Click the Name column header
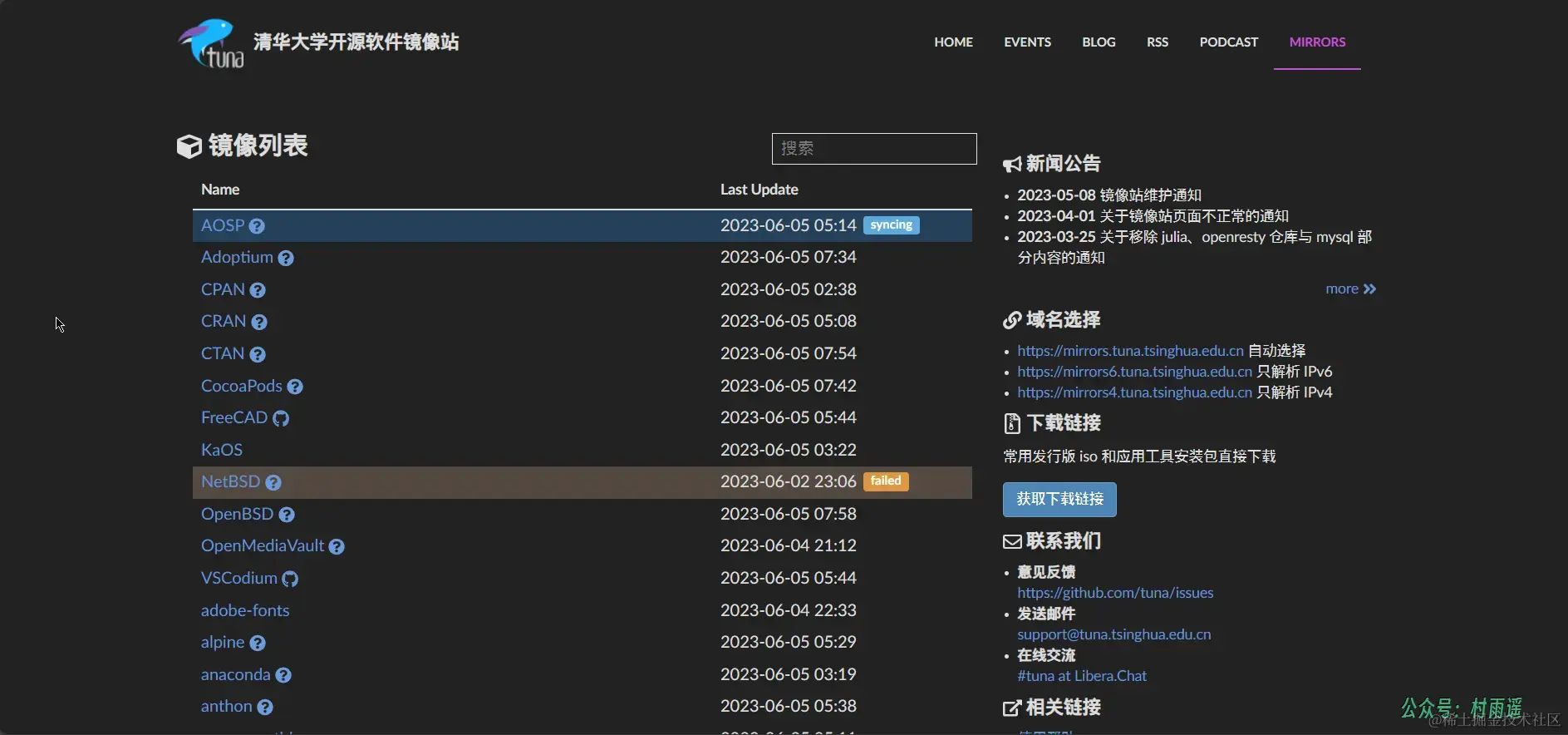This screenshot has width=1568, height=735. point(220,190)
